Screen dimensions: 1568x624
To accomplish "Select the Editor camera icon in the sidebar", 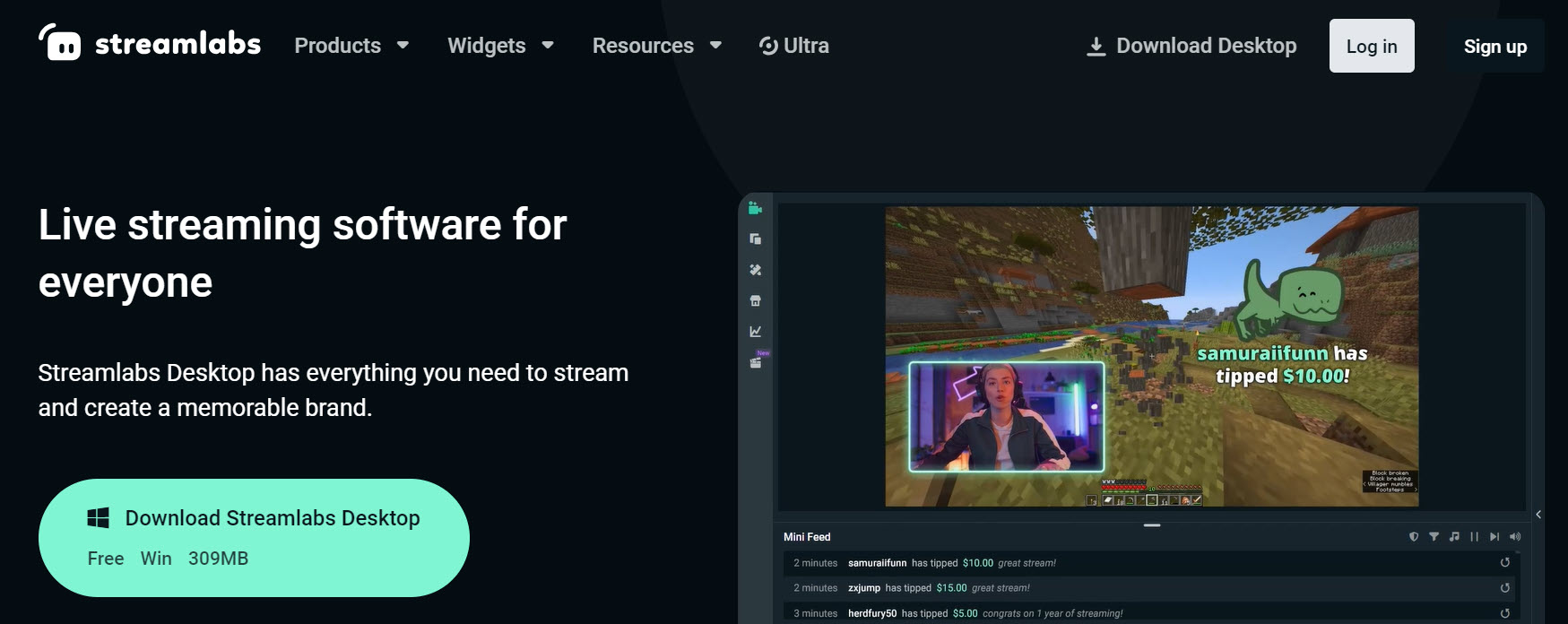I will pos(755,208).
